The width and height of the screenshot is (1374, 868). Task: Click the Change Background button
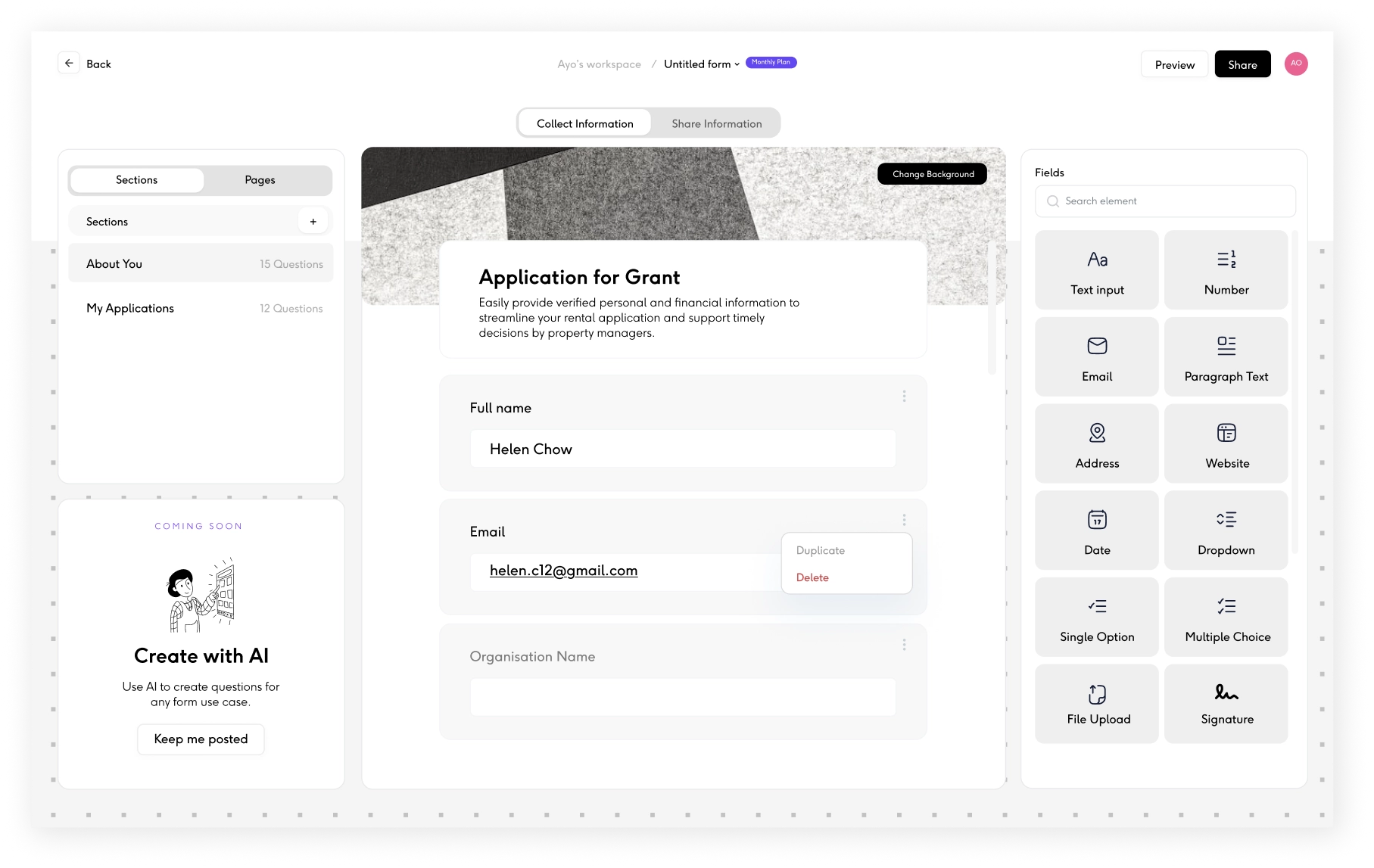coord(932,174)
